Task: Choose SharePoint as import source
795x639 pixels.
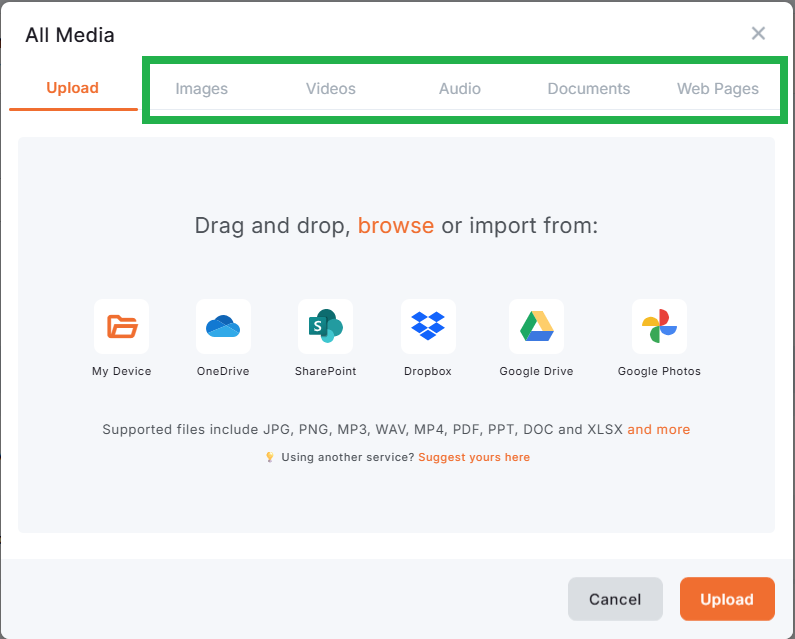Action: 325,326
